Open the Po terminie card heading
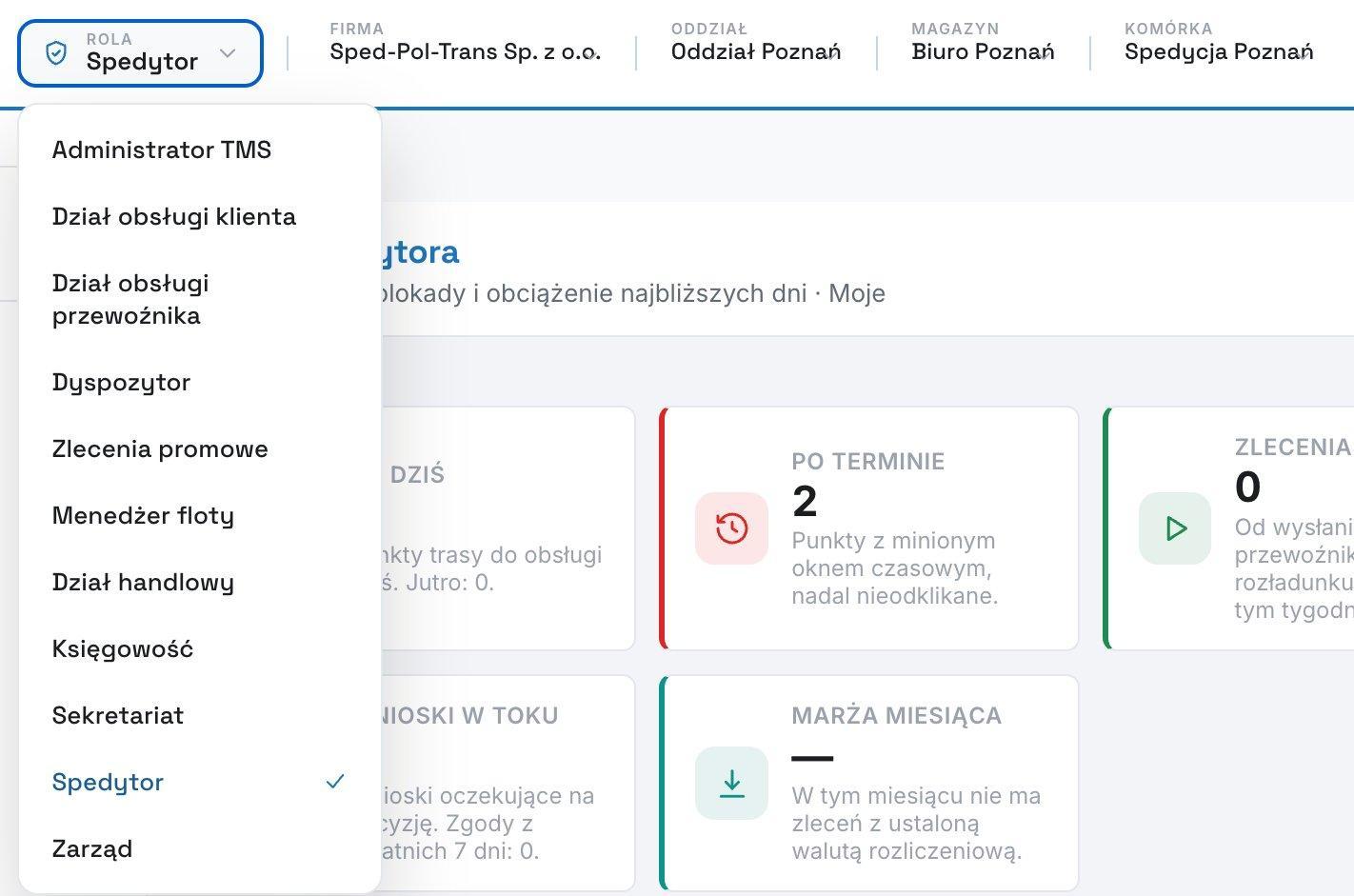1354x896 pixels. tap(868, 462)
